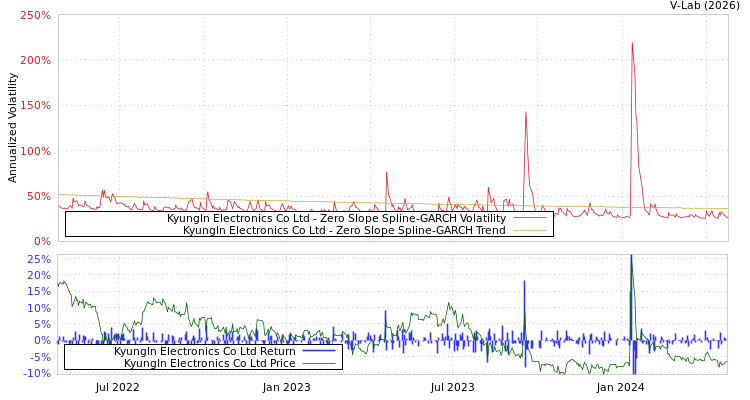Select the Price legend line swatch

tap(318, 363)
